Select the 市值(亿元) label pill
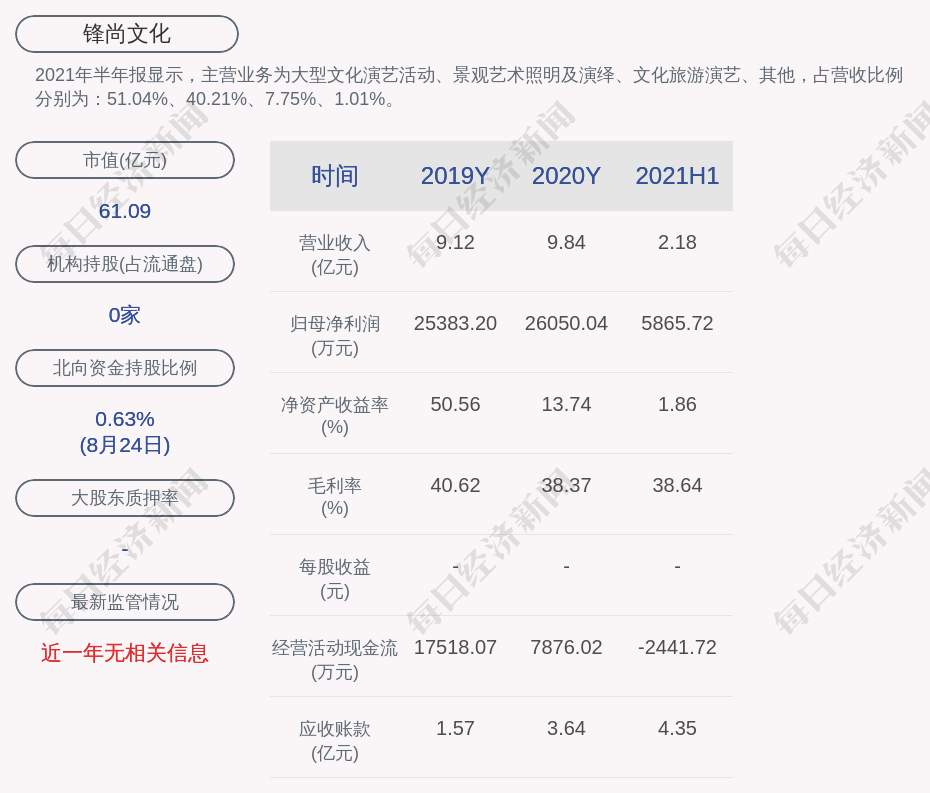Image resolution: width=930 pixels, height=793 pixels. coord(125,160)
